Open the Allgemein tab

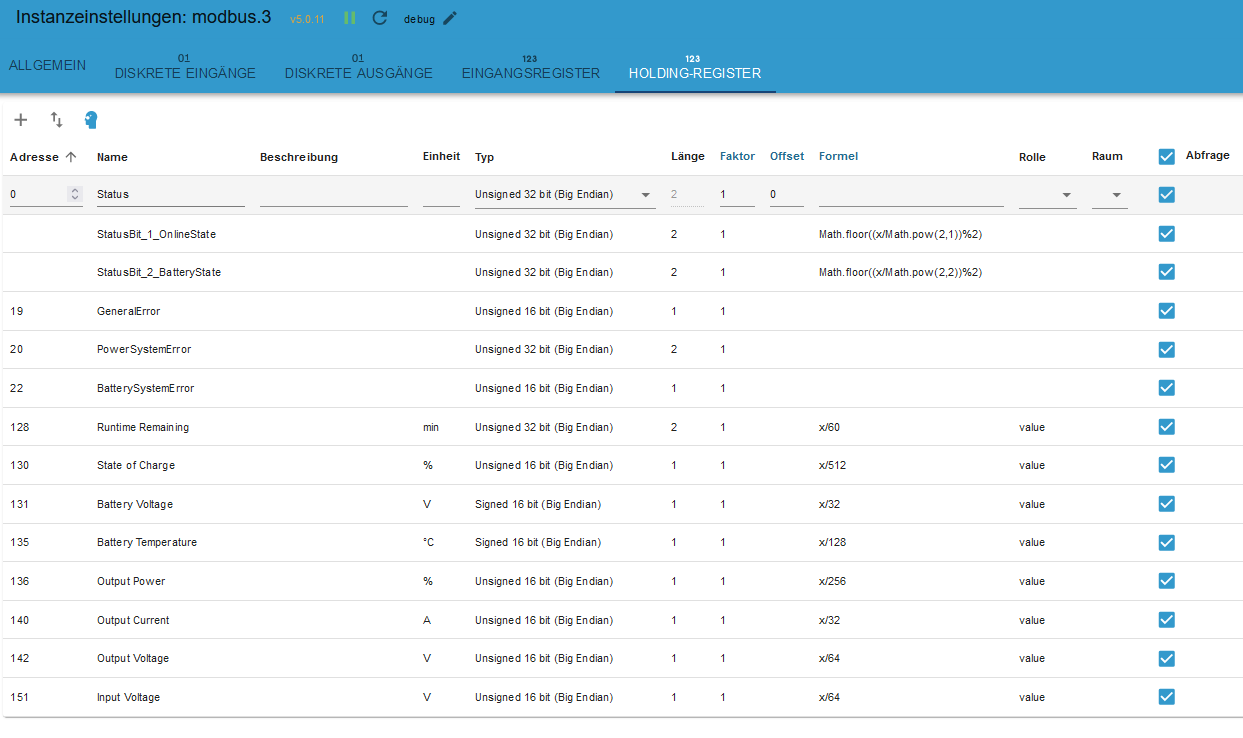[x=47, y=65]
